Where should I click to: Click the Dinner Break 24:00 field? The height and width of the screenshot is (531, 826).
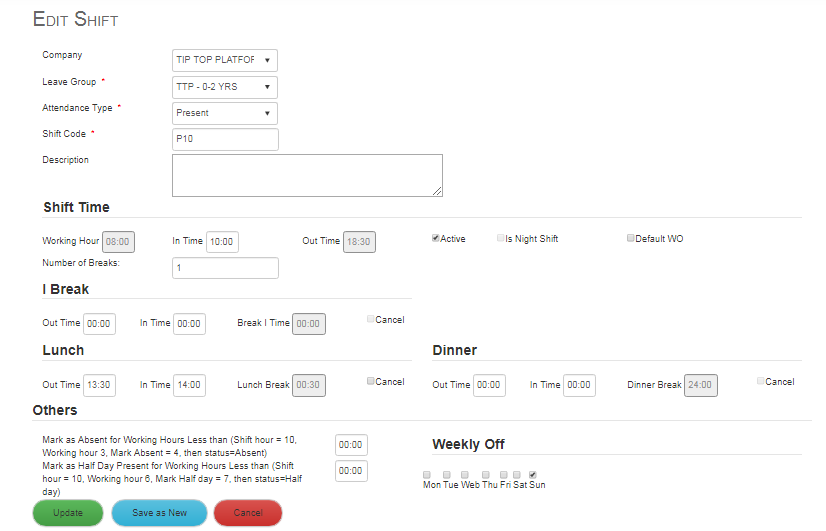pos(701,385)
